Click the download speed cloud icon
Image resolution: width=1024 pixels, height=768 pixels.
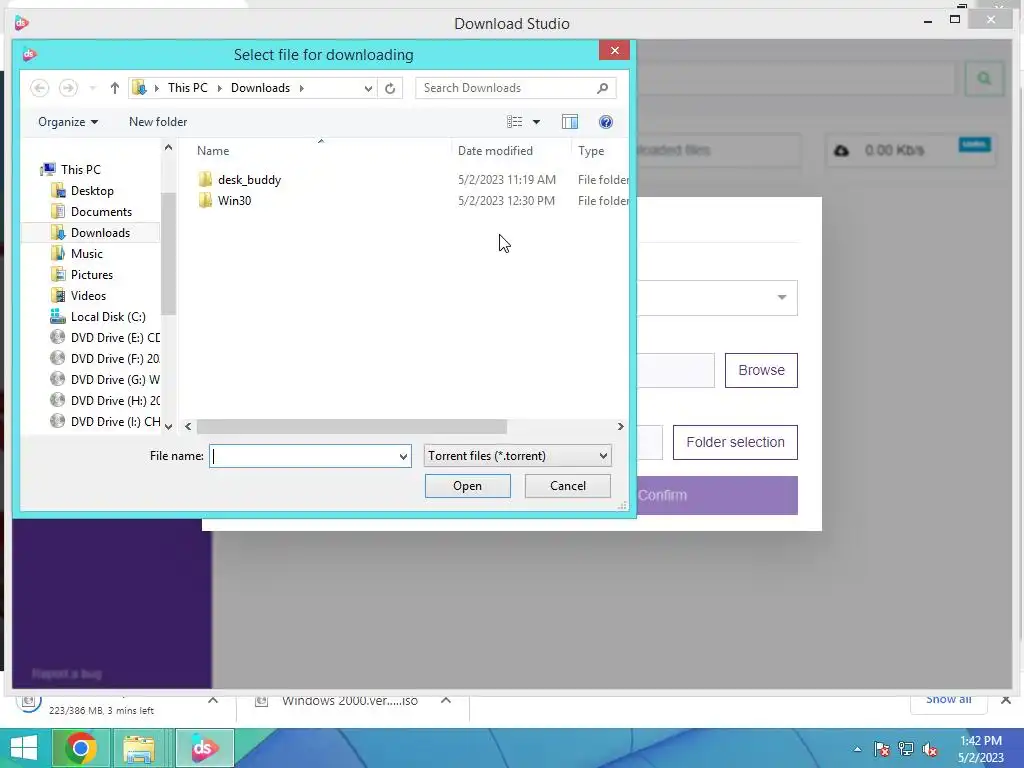842,151
